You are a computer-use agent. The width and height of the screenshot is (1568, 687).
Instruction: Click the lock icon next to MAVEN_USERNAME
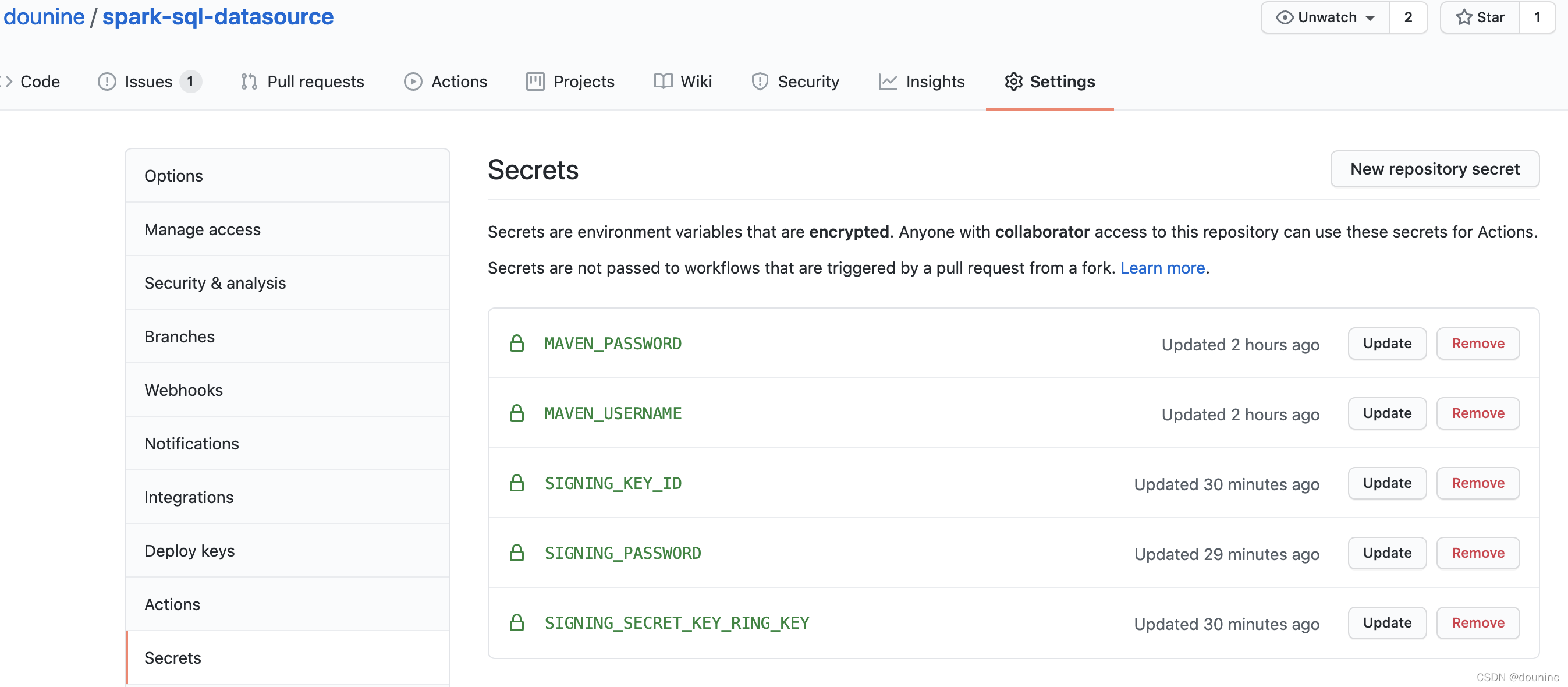[x=517, y=412]
